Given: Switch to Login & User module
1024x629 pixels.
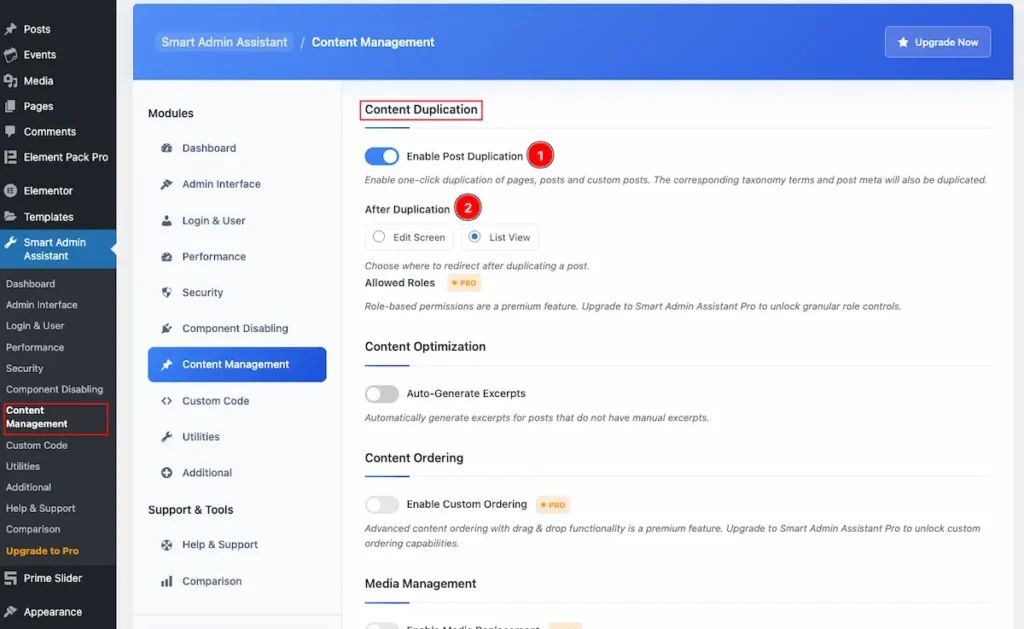Looking at the screenshot, I should click(x=237, y=221).
